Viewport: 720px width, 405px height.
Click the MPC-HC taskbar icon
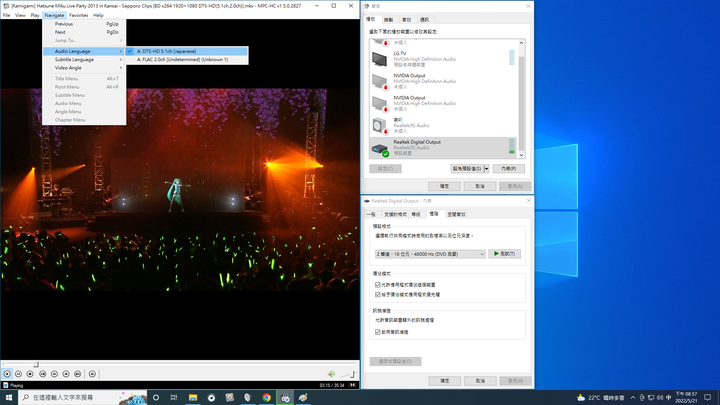tap(285, 398)
